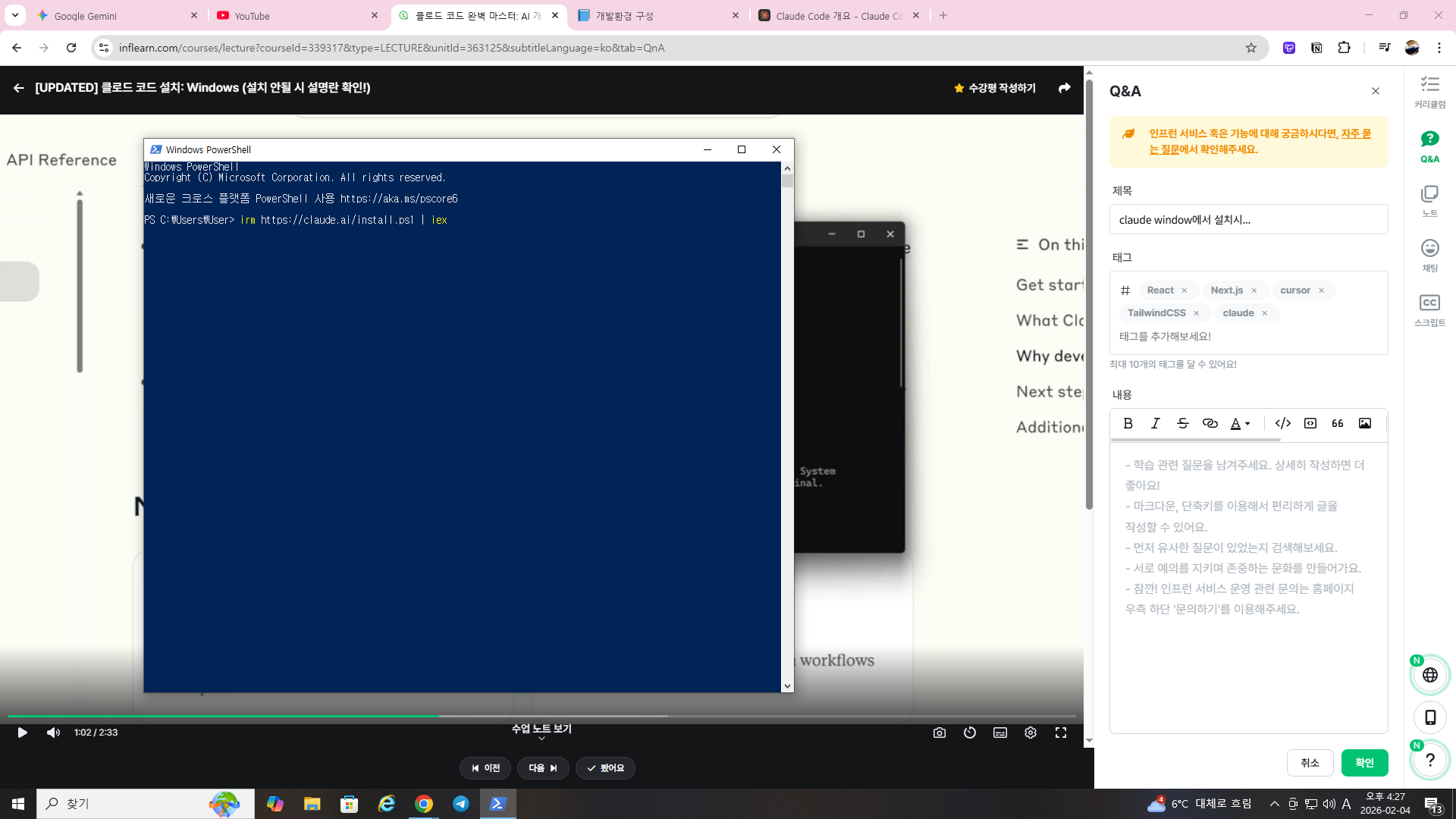The width and height of the screenshot is (1456, 819).
Task: Click the Italic formatting icon
Action: [1155, 423]
